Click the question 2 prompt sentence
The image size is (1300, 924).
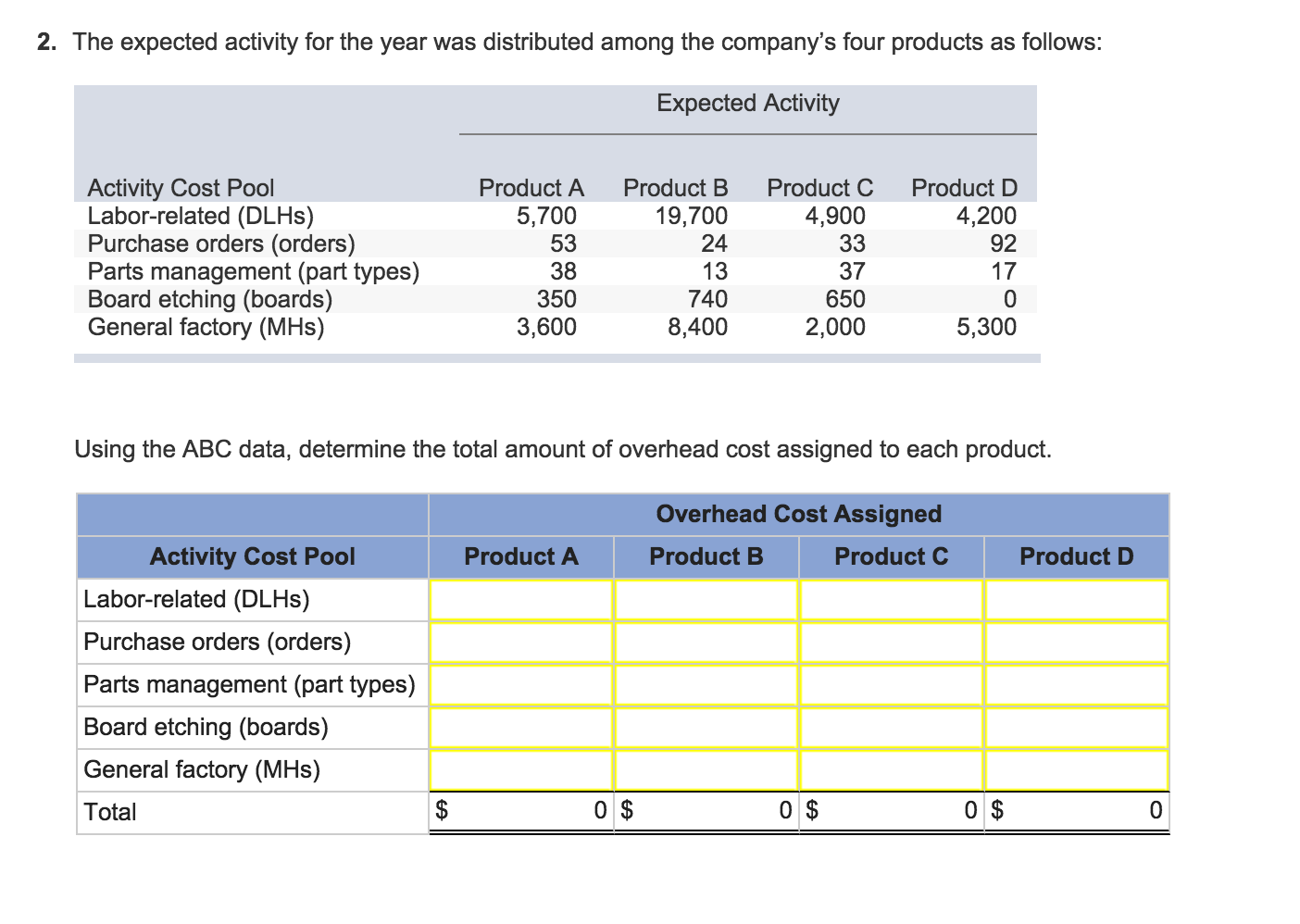tap(587, 43)
